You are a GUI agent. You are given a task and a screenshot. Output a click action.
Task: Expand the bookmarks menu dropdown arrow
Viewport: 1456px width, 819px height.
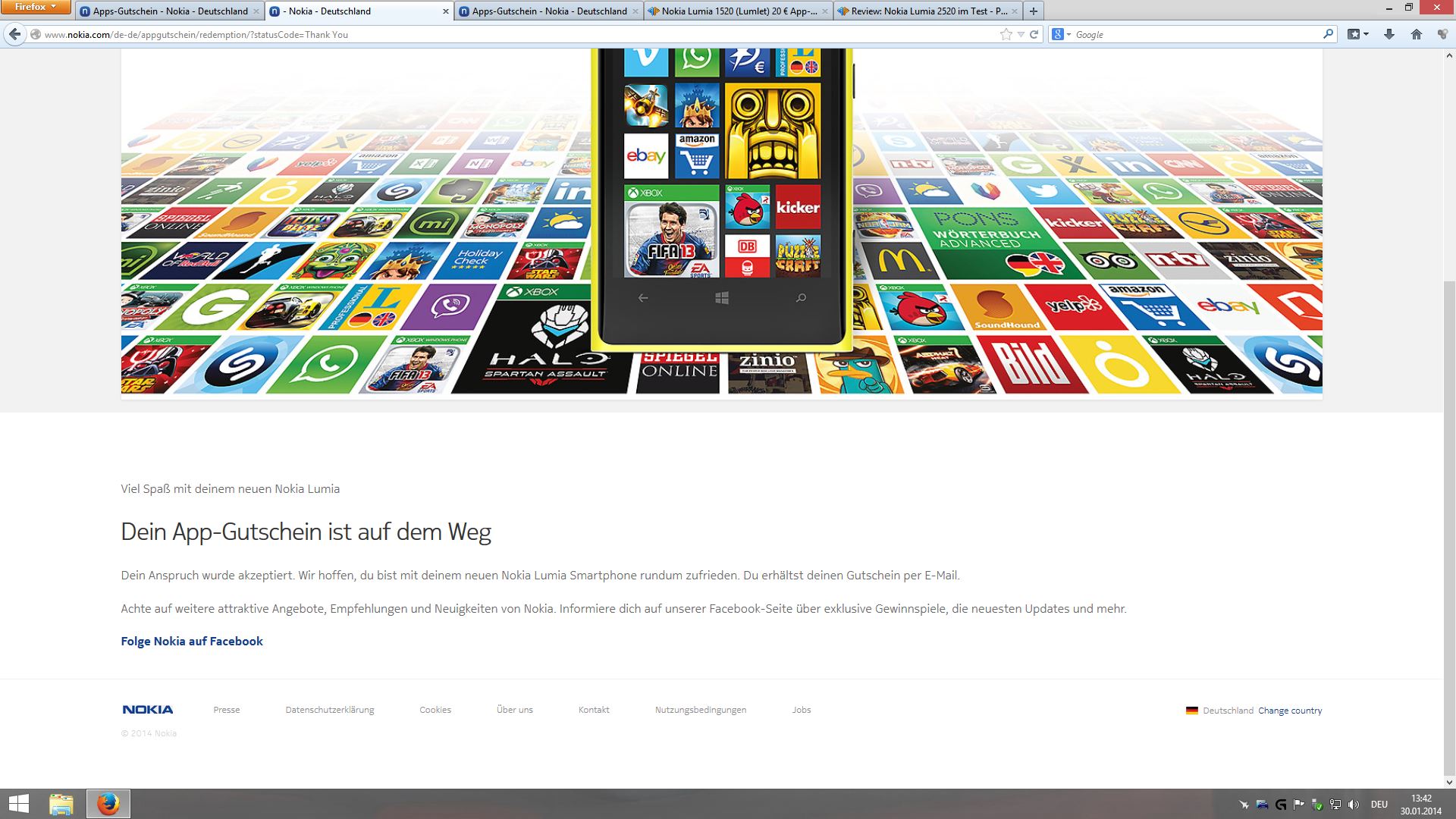[1367, 34]
